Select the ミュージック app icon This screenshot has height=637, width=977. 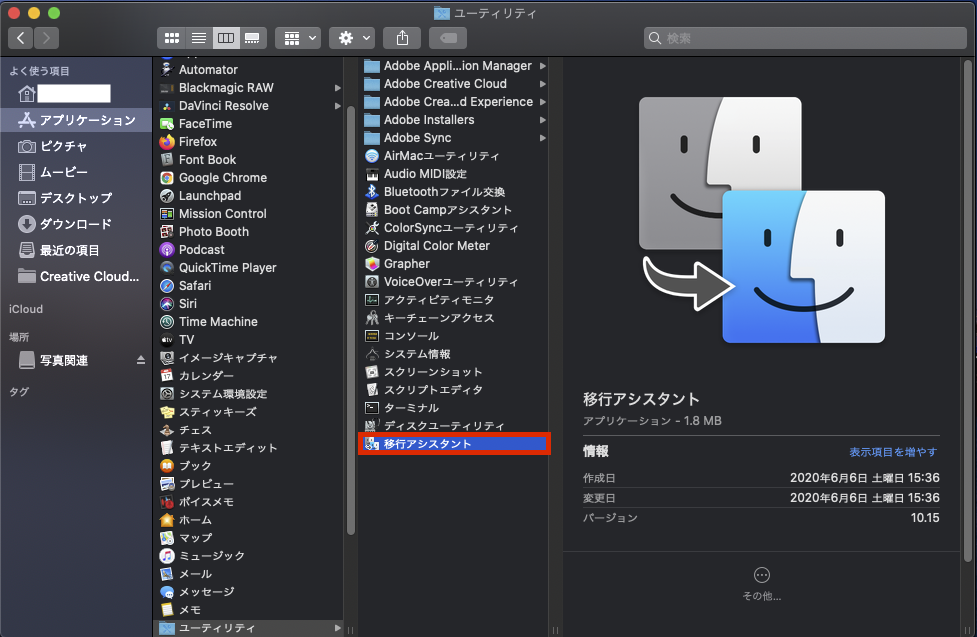pyautogui.click(x=166, y=556)
